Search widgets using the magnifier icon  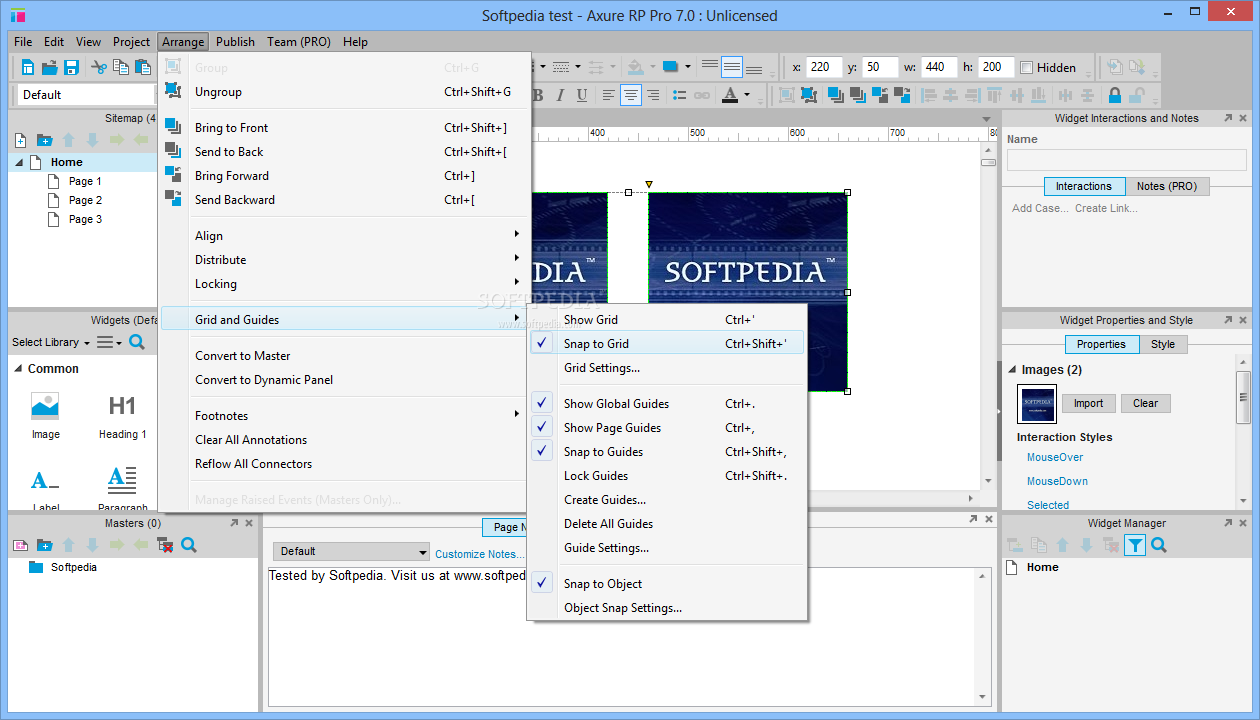coord(137,342)
